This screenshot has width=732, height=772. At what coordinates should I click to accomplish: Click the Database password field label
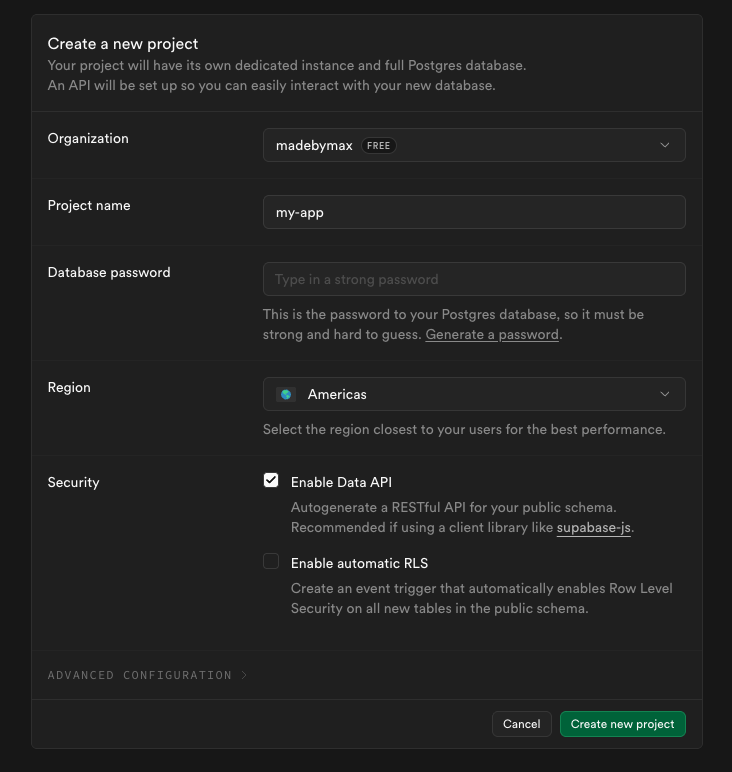tap(109, 272)
